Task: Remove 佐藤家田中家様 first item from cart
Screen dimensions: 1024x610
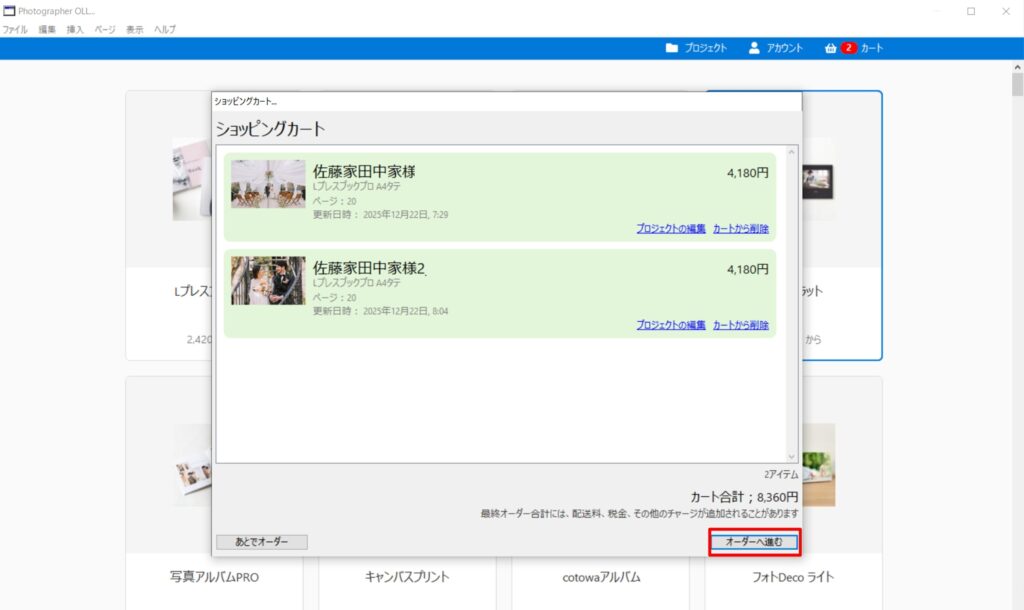Action: click(x=741, y=229)
